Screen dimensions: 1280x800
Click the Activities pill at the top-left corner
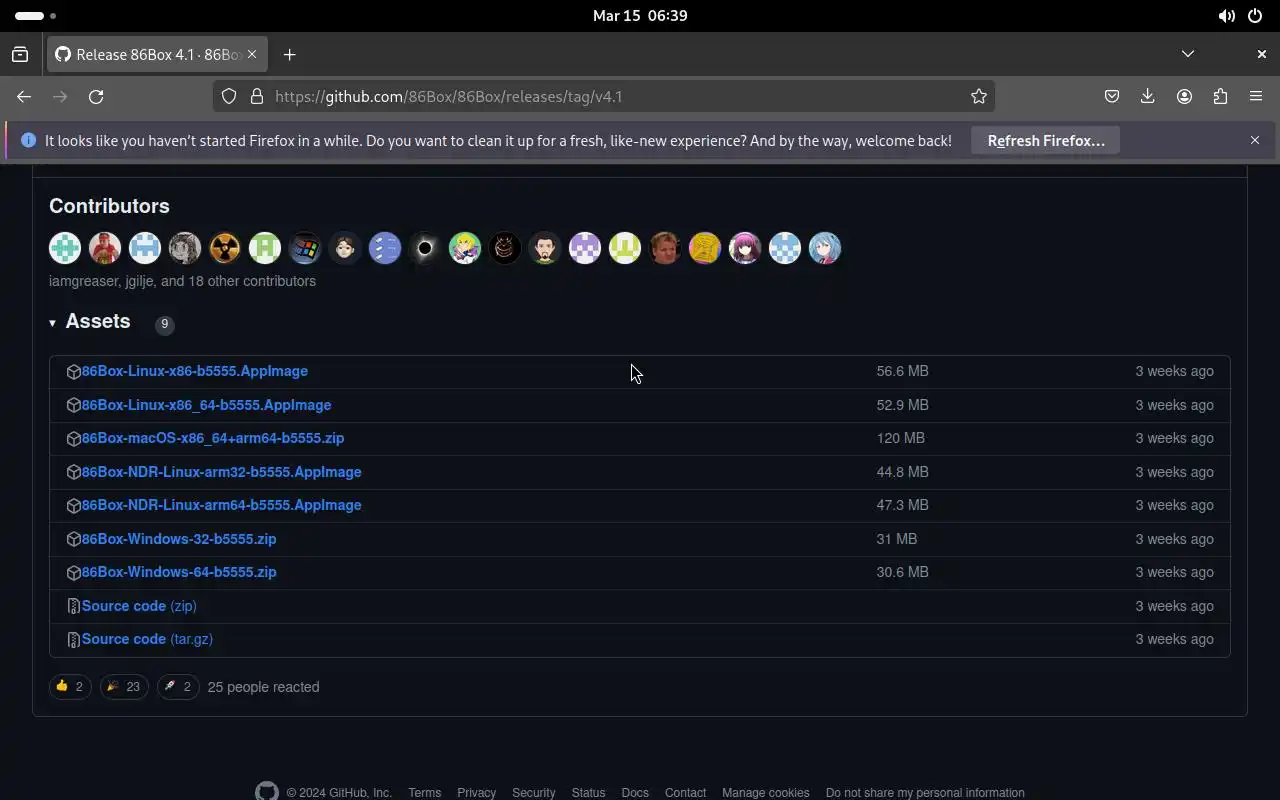click(35, 16)
